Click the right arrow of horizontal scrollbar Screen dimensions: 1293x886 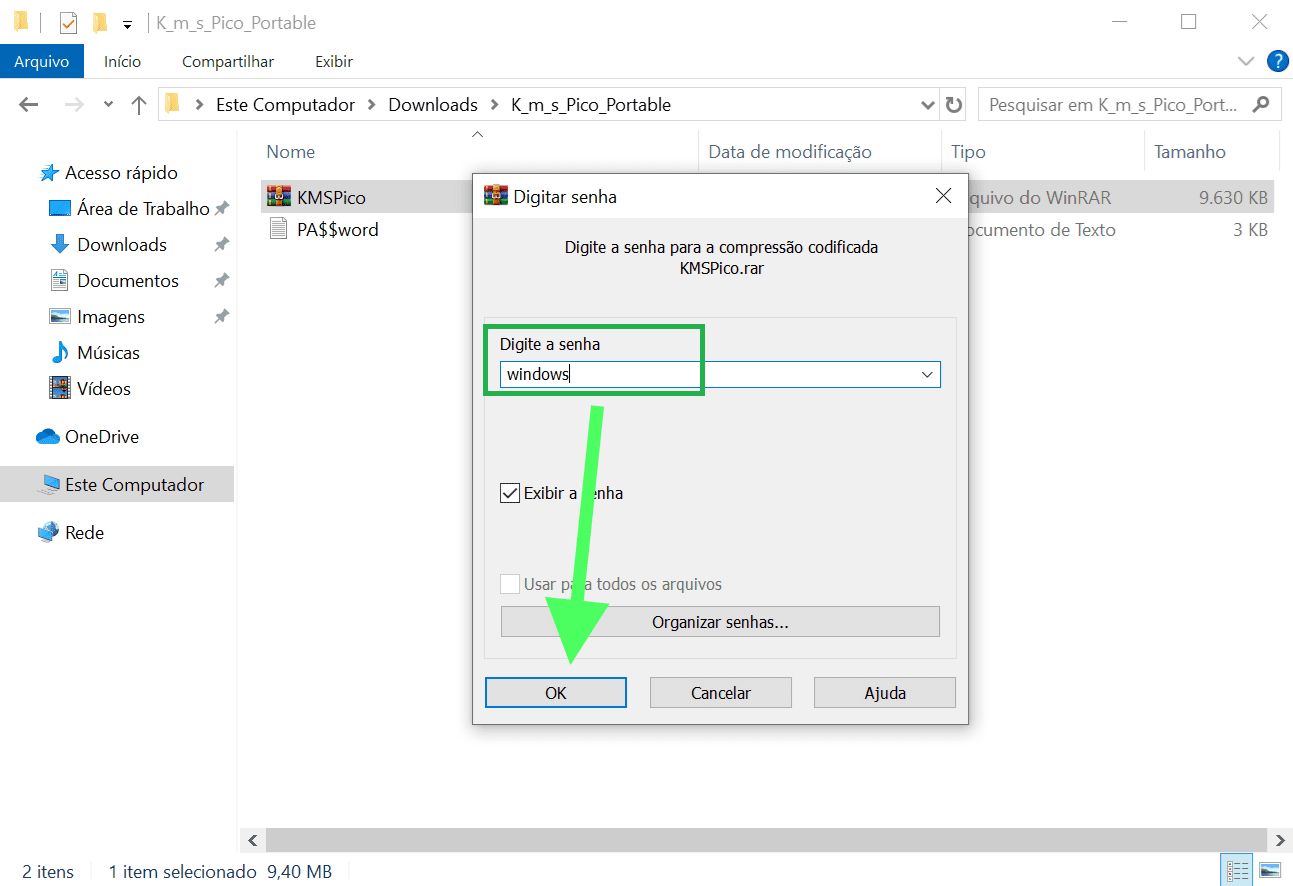[1280, 840]
